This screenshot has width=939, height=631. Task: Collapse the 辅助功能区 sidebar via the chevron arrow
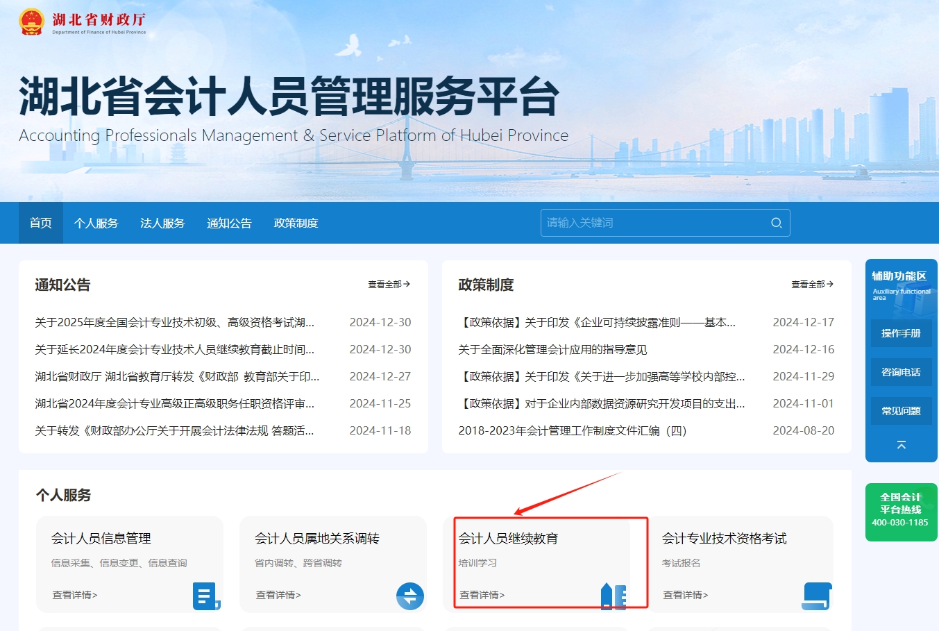point(901,443)
